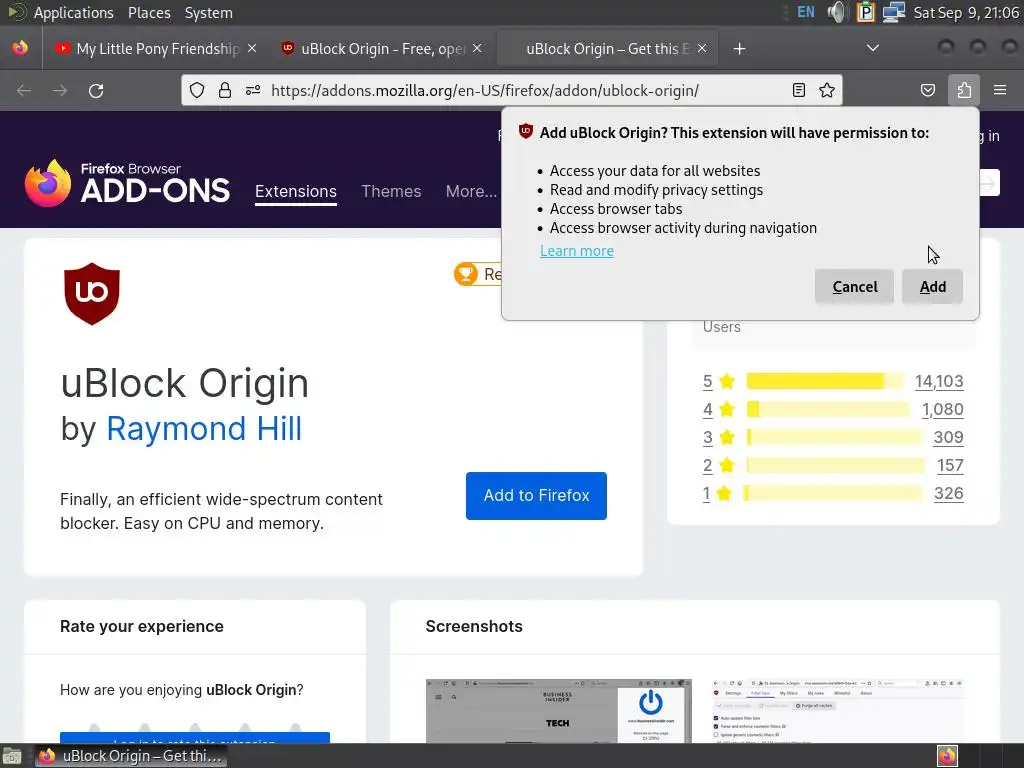
Task: Cancel the uBlock Origin install prompt
Action: click(854, 287)
